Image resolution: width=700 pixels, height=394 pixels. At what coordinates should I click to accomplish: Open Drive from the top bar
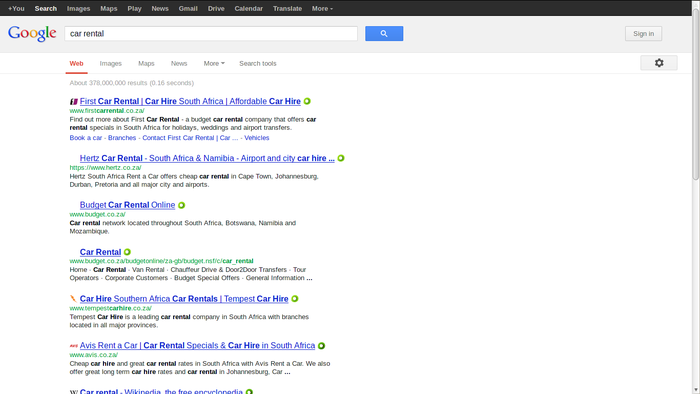coord(216,8)
